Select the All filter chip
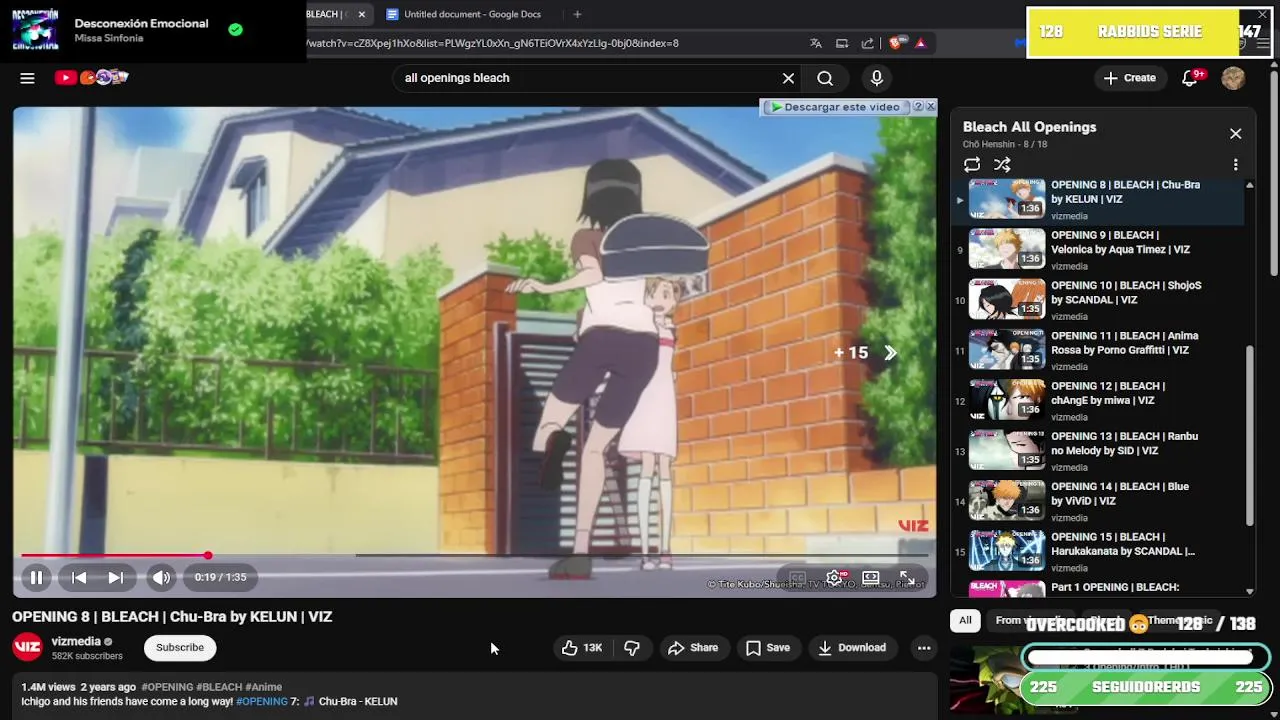The width and height of the screenshot is (1280, 720). click(965, 620)
